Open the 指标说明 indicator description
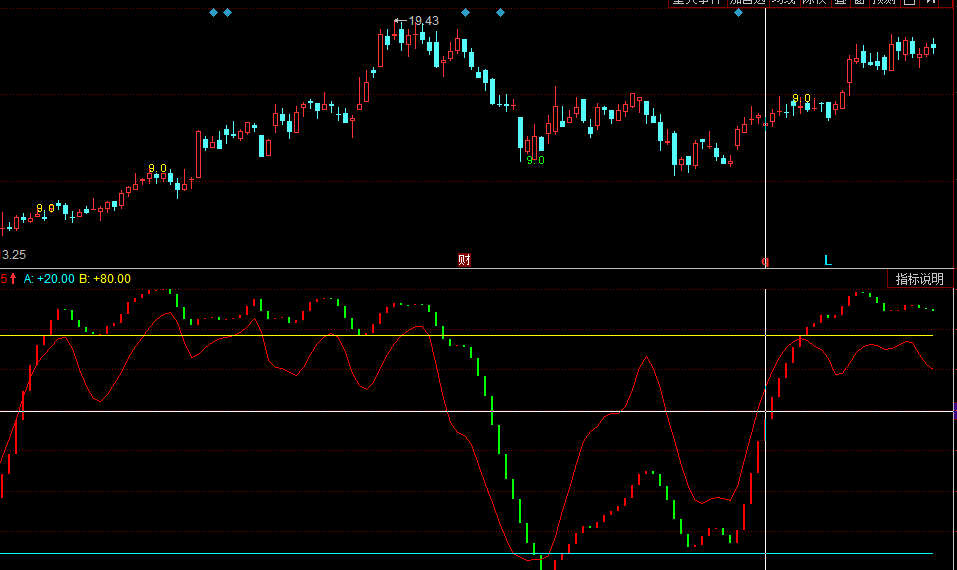Viewport: 957px width, 570px height. pos(919,279)
